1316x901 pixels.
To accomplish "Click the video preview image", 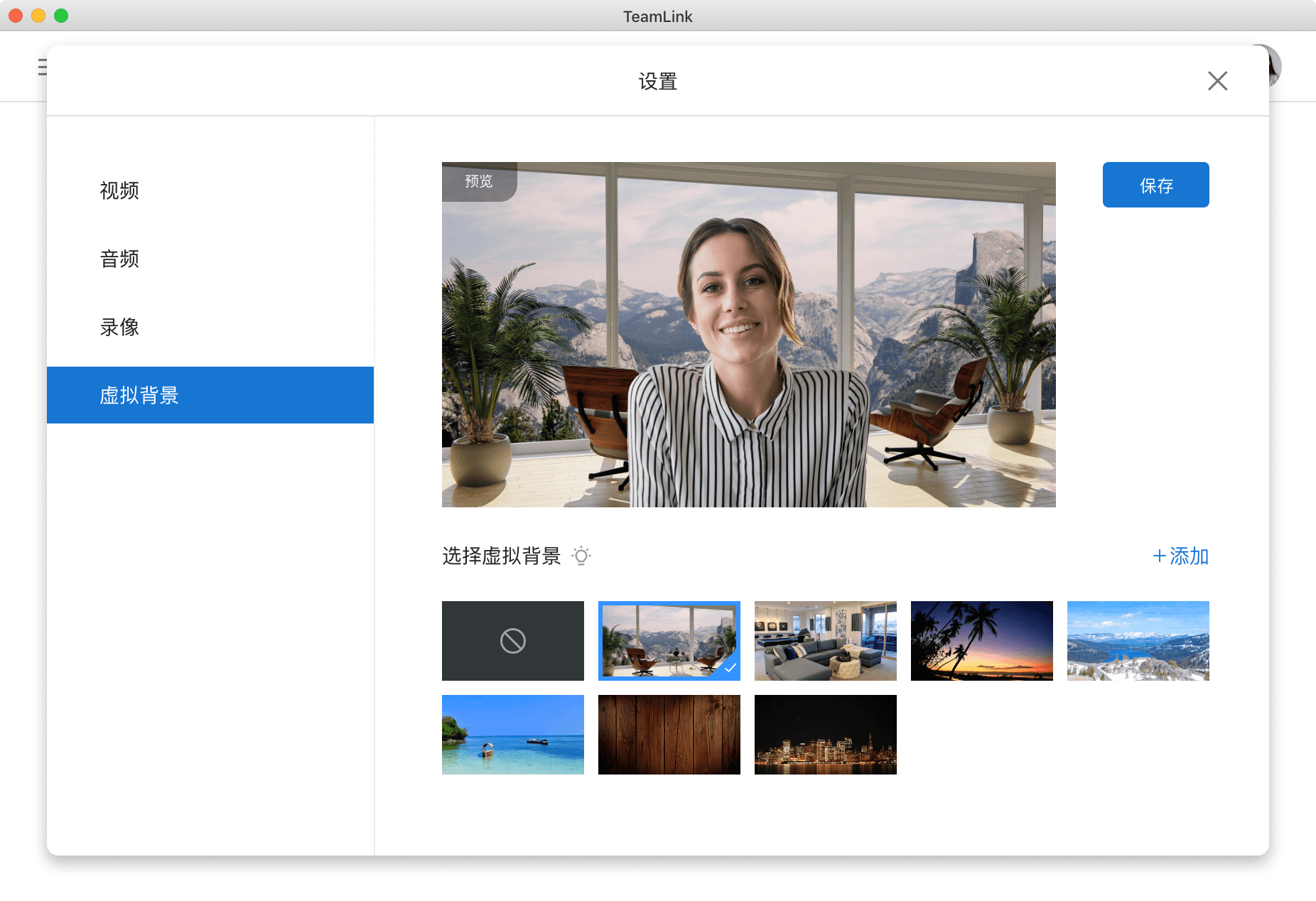I will (748, 334).
